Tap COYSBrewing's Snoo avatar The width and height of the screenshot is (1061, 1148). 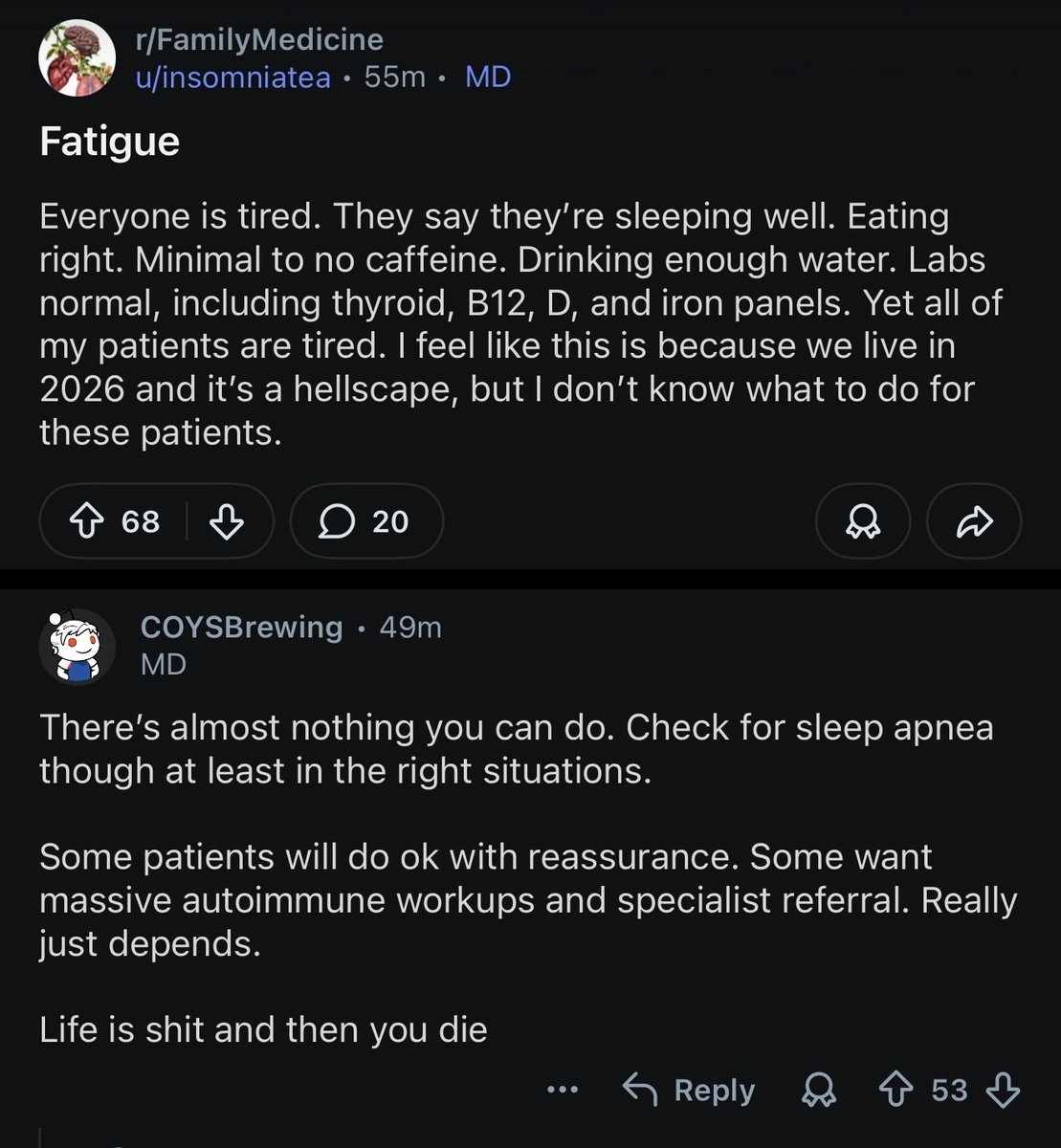tap(77, 646)
